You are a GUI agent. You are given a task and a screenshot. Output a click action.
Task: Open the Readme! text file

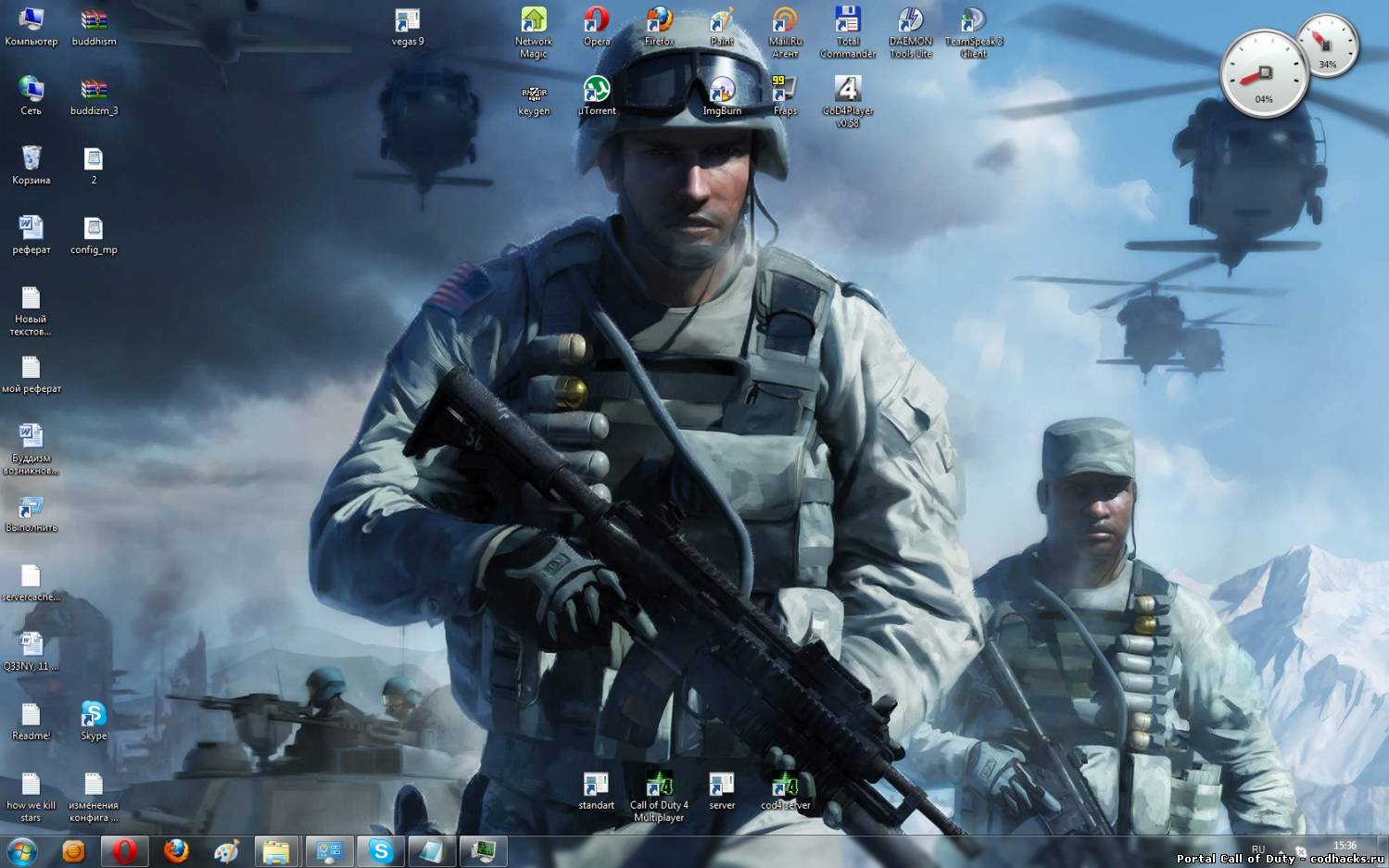pos(31,721)
